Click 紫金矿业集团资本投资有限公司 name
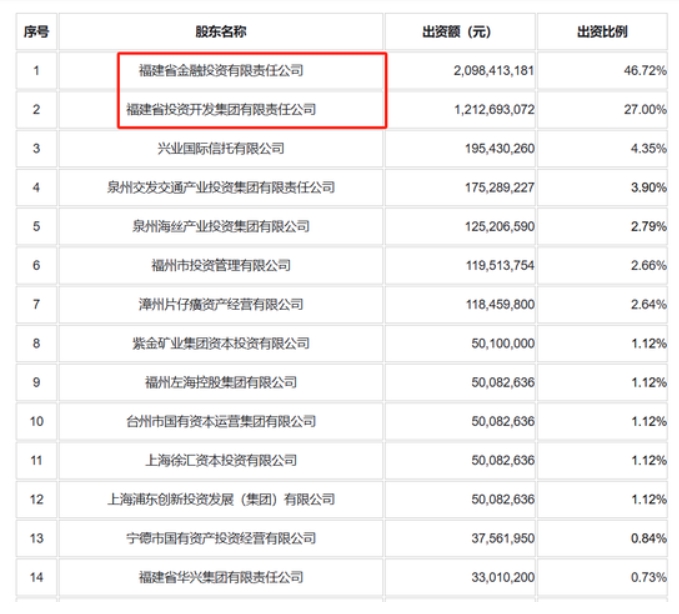The image size is (679, 614). [x=221, y=343]
